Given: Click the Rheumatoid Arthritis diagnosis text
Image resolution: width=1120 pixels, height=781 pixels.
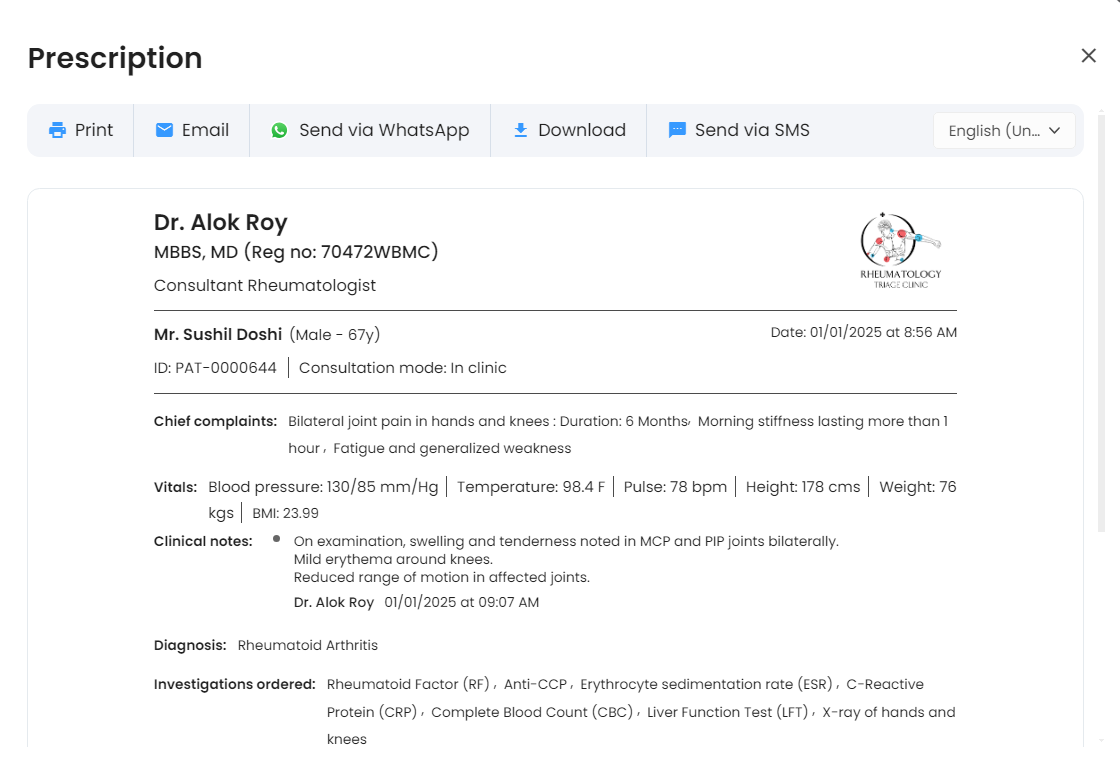Looking at the screenshot, I should click(307, 645).
